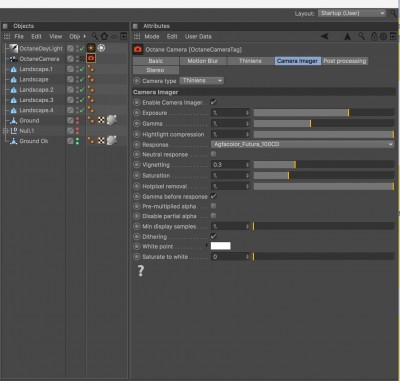Click the white circular tag on OctaneDayLight
The height and width of the screenshot is (381, 400).
tap(101, 48)
